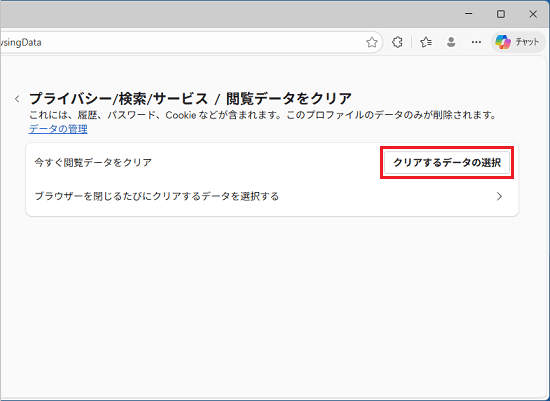Go back using the arrow beside プライバシー heading
The height and width of the screenshot is (401, 550).
click(x=17, y=99)
